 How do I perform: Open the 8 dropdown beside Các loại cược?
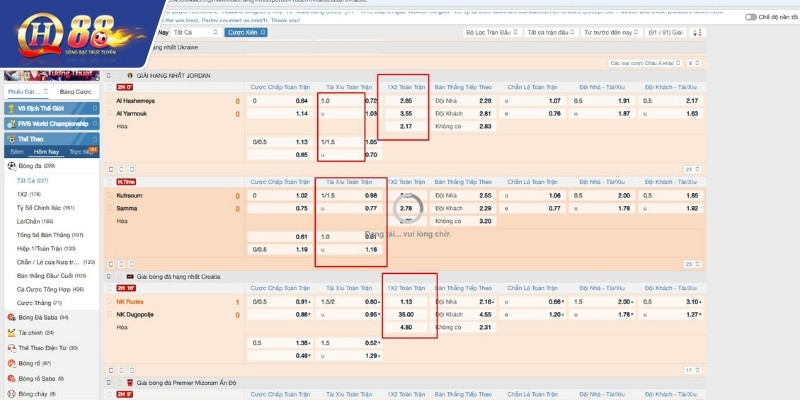pos(694,63)
